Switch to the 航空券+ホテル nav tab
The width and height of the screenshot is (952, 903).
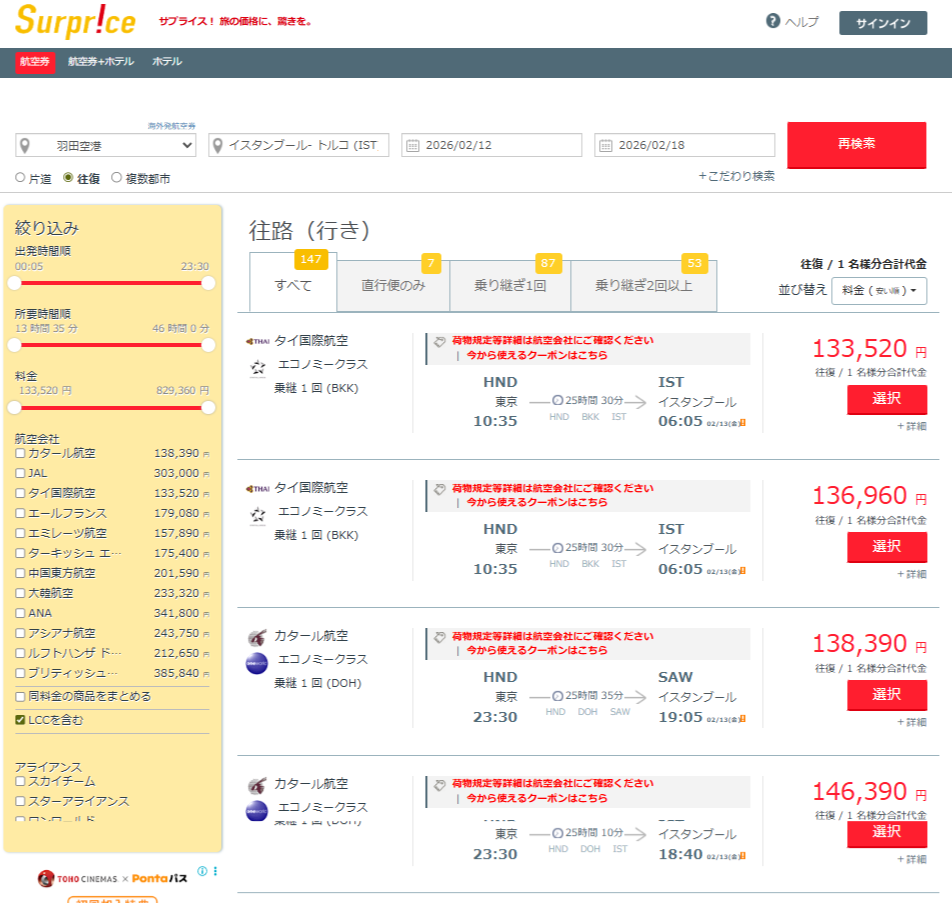point(101,62)
